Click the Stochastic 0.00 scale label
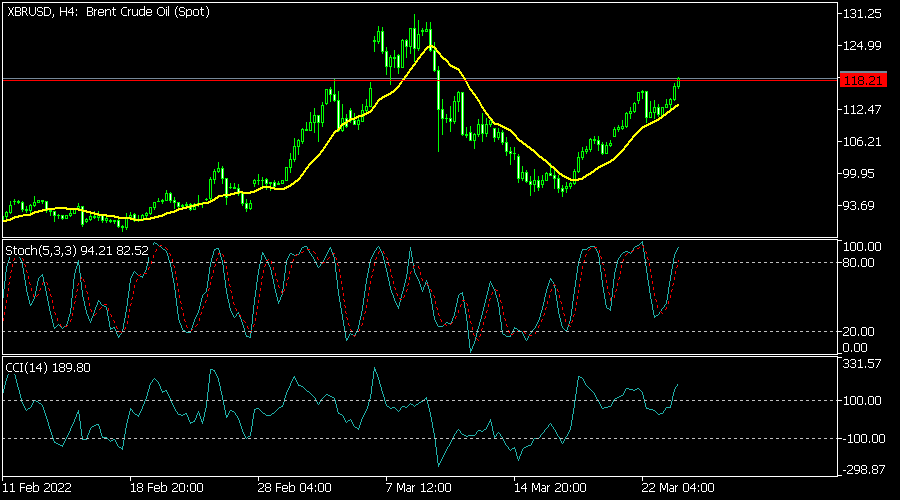The image size is (900, 500). [855, 347]
